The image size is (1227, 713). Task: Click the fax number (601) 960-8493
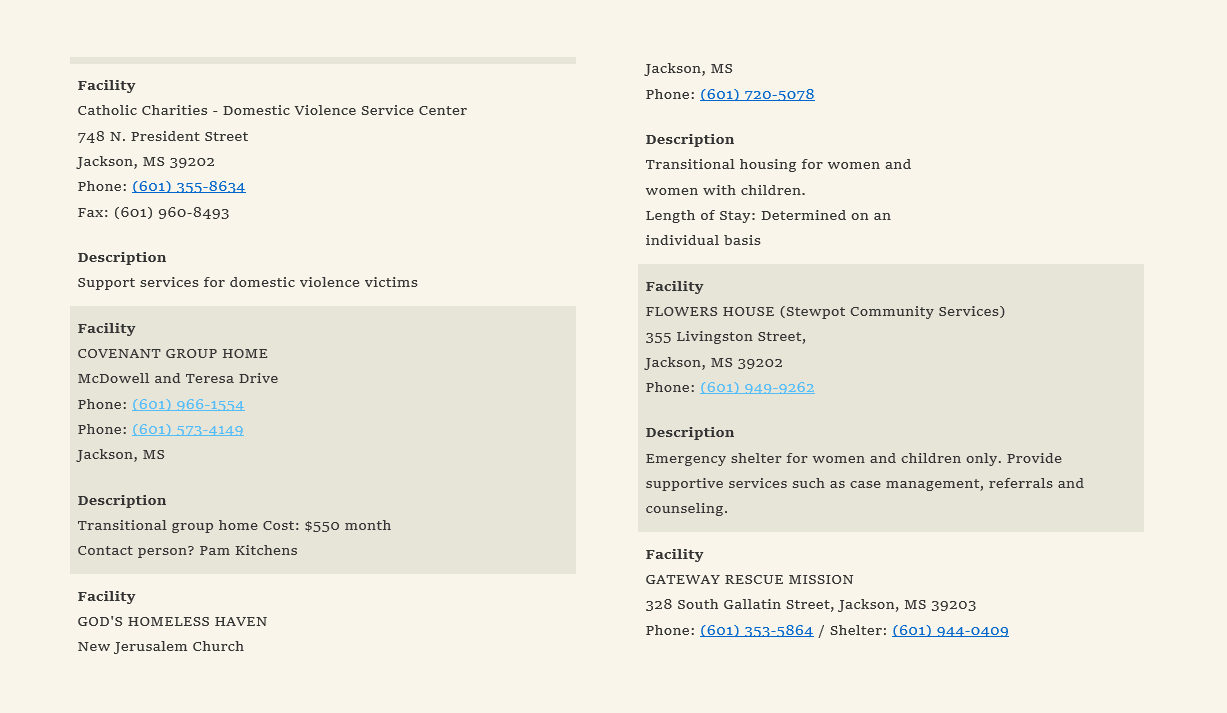point(171,213)
